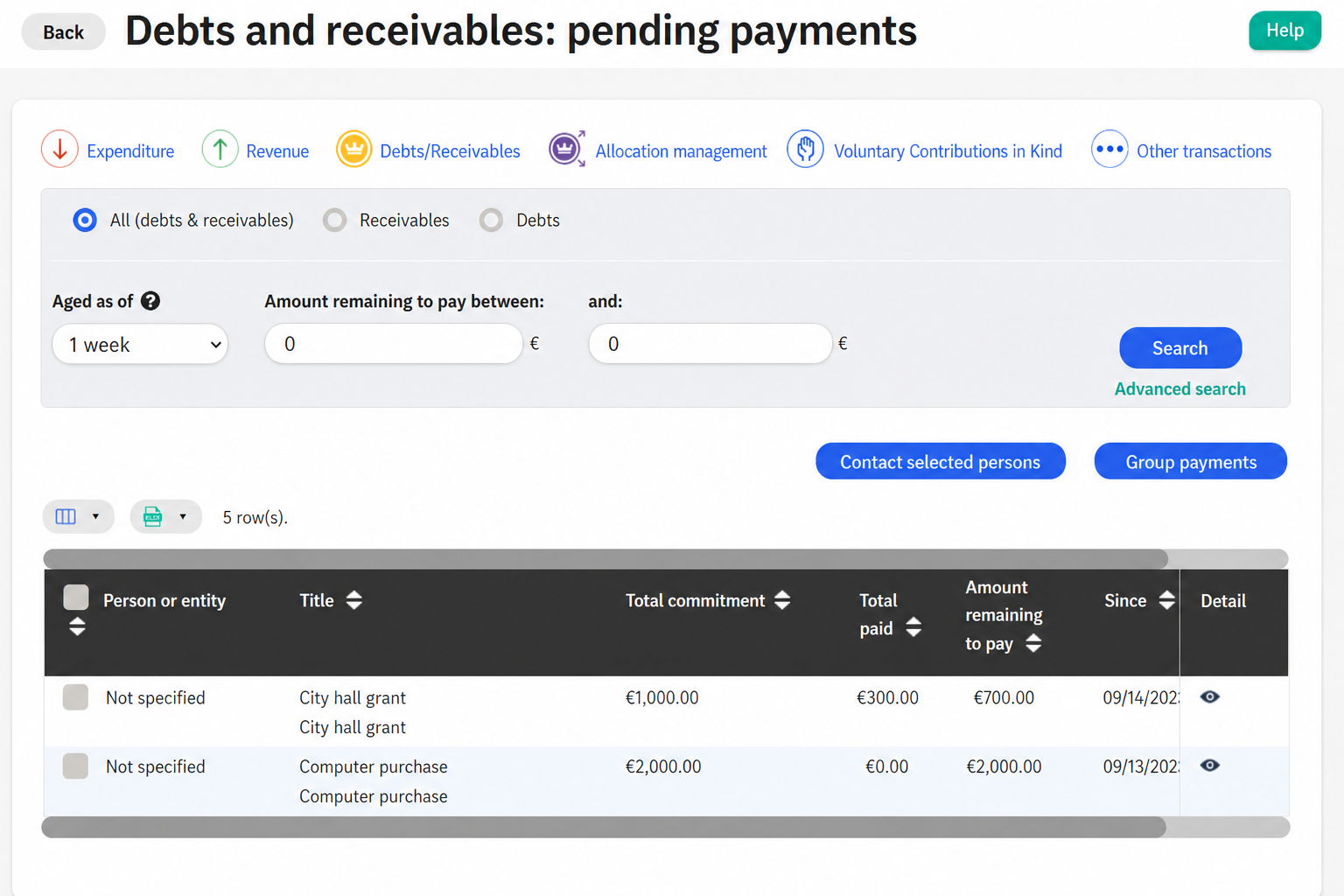The height and width of the screenshot is (896, 1344).
Task: Open Allocation management purple crown icon
Action: click(x=567, y=149)
